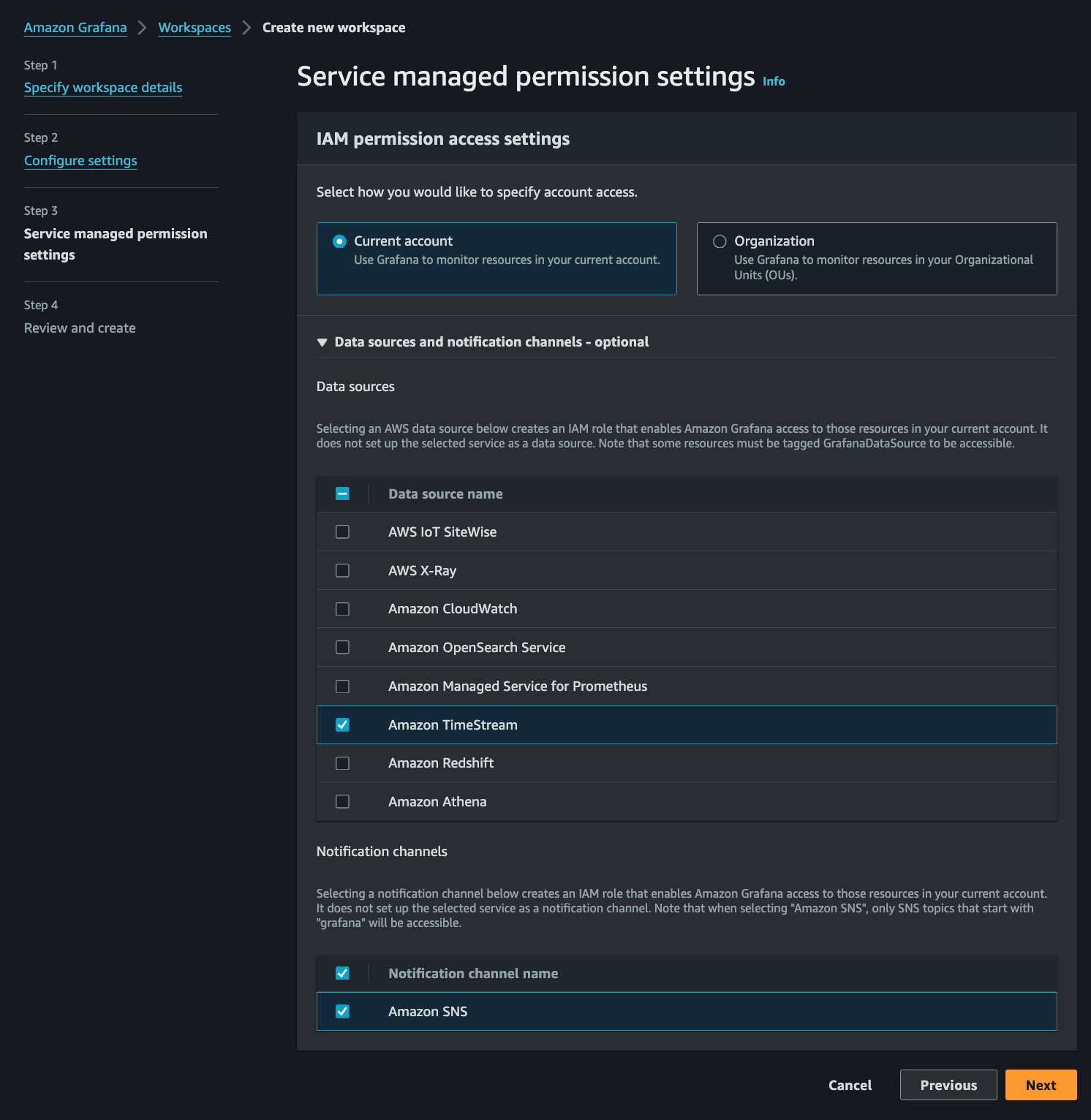Check the Amazon OpenSearch Service checkbox
Image resolution: width=1091 pixels, height=1120 pixels.
[342, 648]
